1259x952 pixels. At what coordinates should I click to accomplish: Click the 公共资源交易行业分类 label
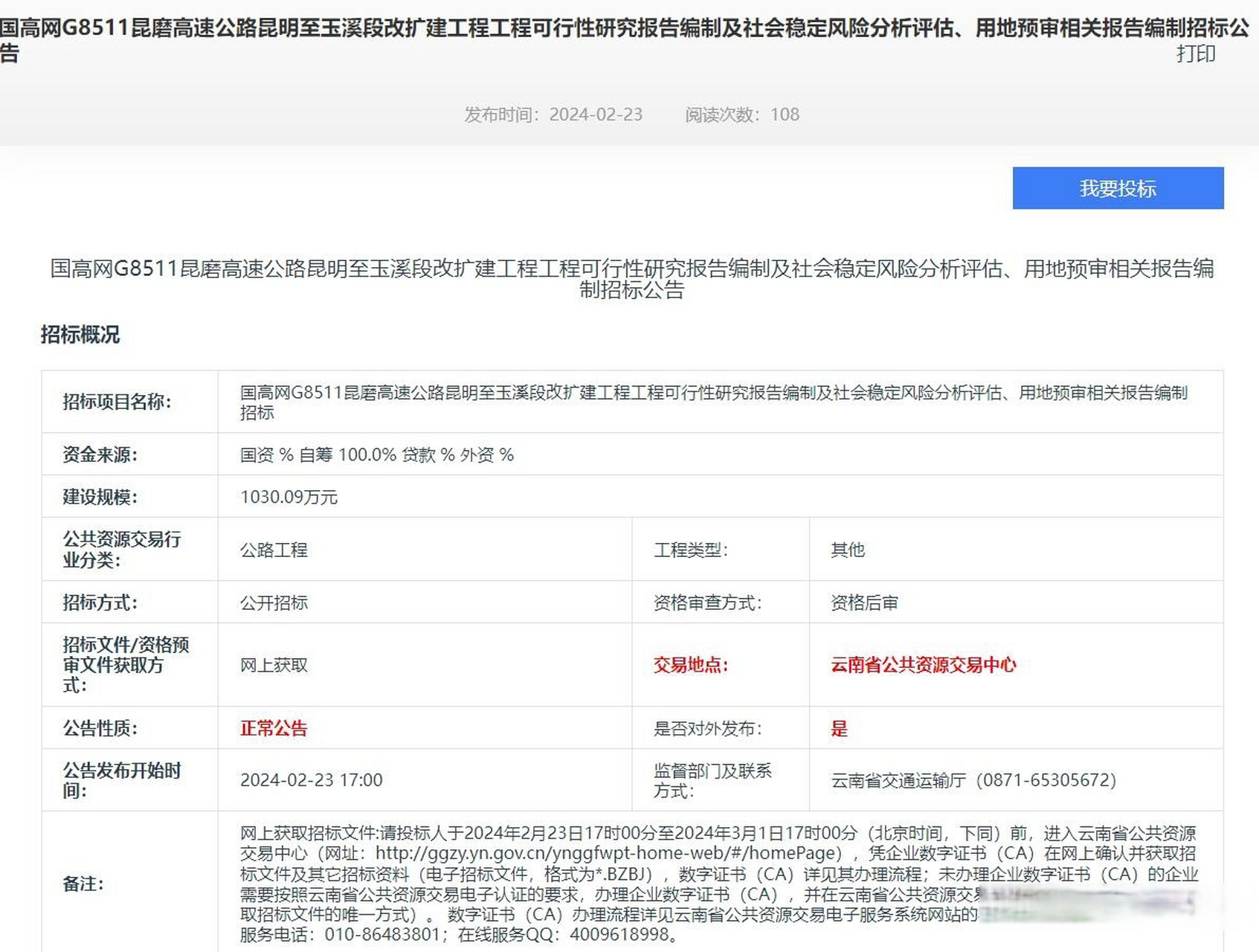122,550
